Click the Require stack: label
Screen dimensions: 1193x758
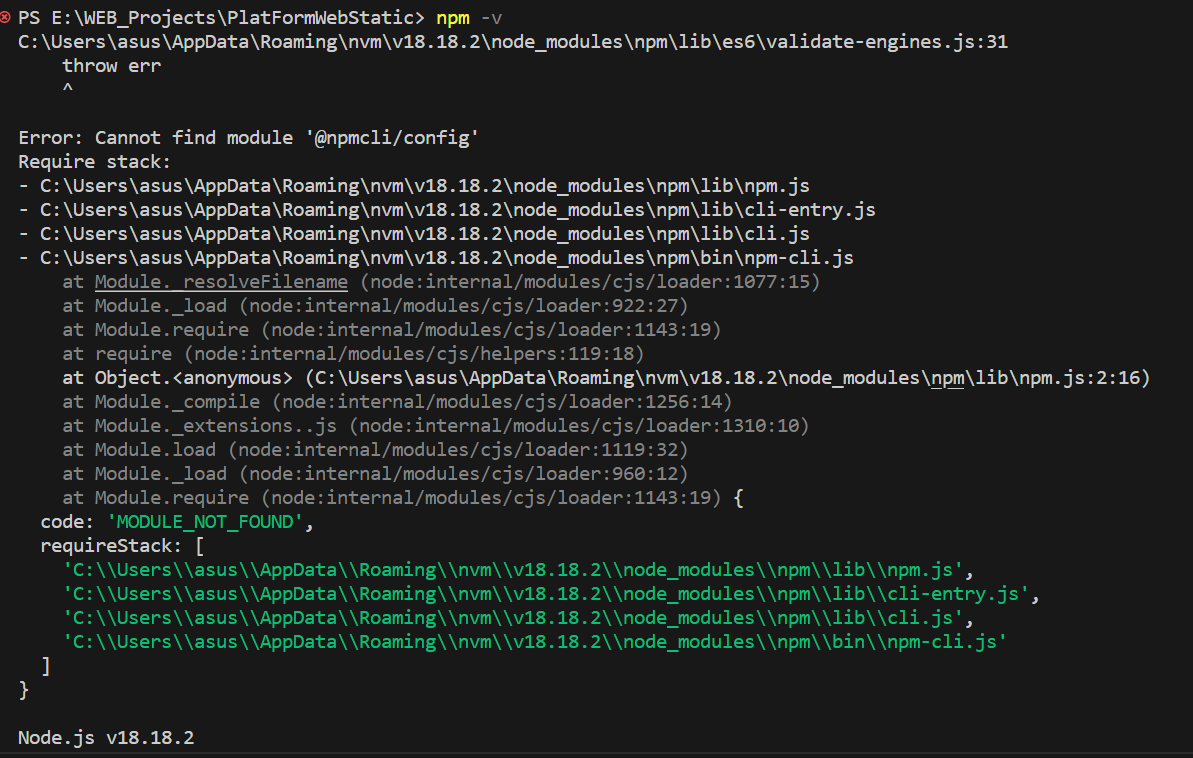pos(93,161)
